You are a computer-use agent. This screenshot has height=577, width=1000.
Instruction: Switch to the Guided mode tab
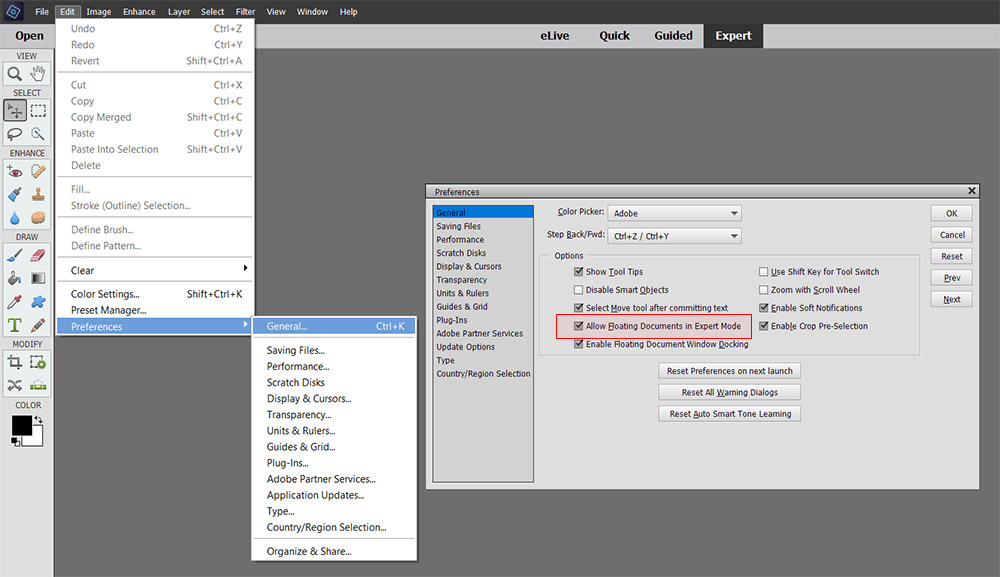point(673,36)
